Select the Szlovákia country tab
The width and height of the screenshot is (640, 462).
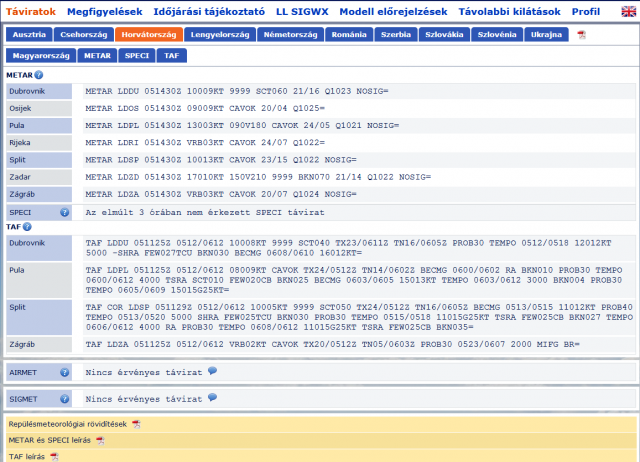pyautogui.click(x=444, y=35)
